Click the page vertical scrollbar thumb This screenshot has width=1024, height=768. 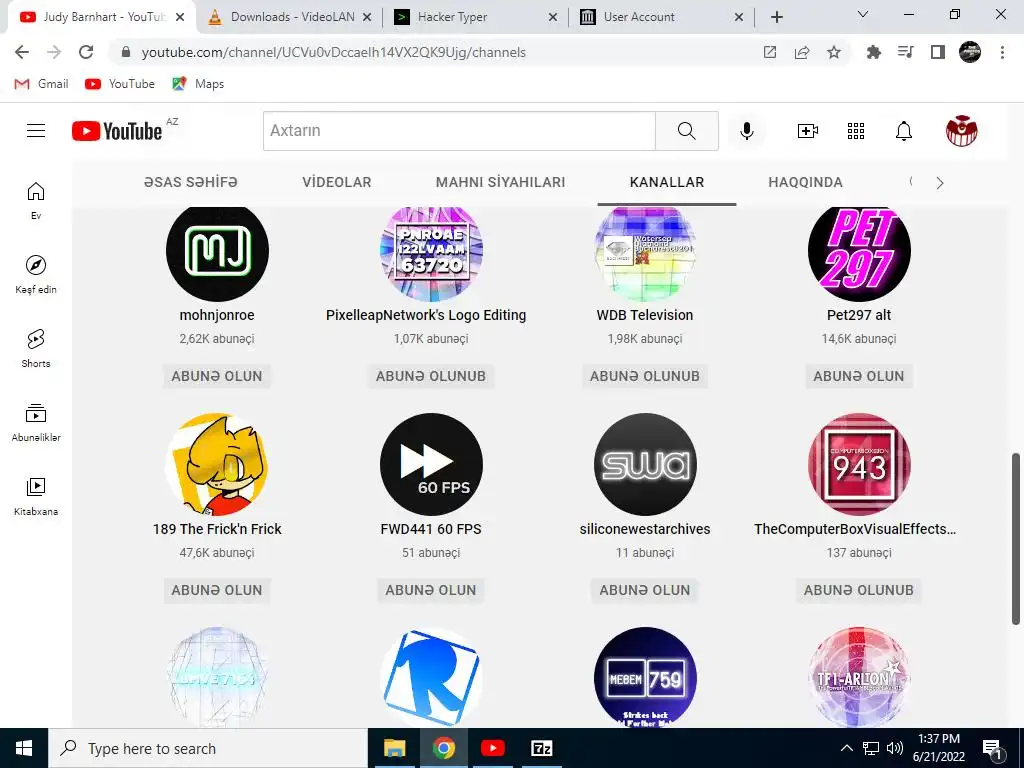(1016, 539)
